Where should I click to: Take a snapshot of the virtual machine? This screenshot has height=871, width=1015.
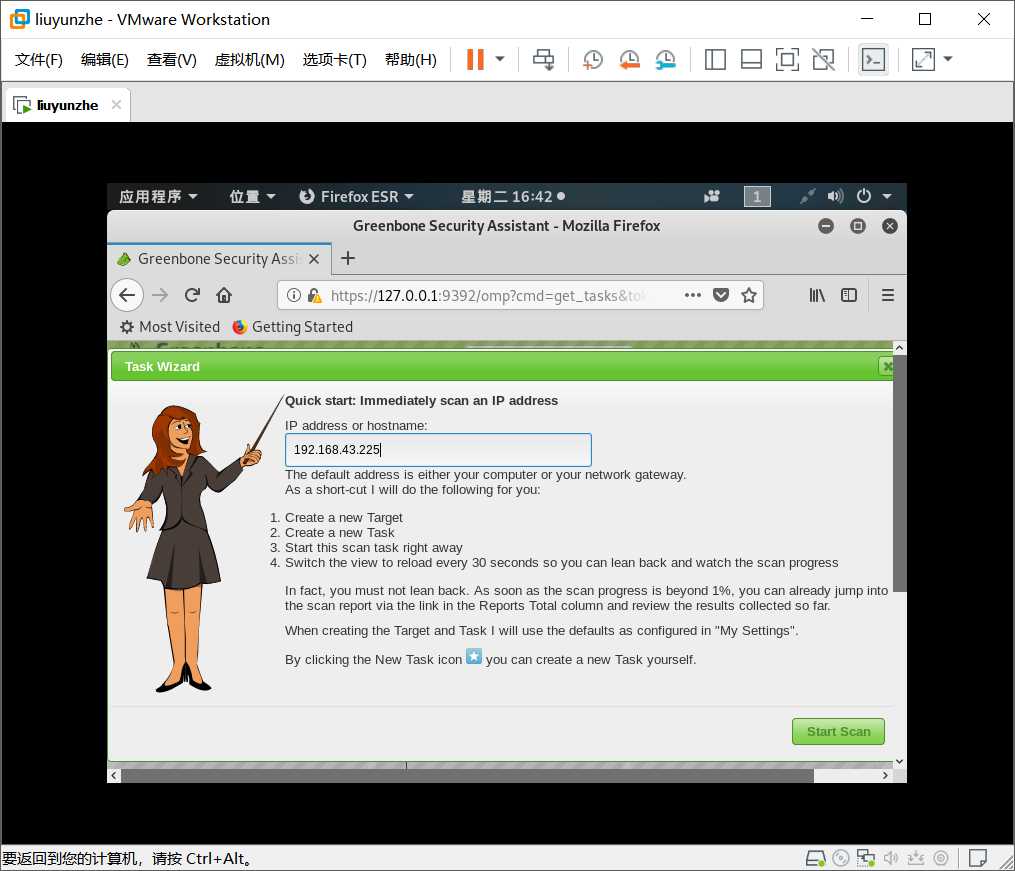pyautogui.click(x=592, y=60)
